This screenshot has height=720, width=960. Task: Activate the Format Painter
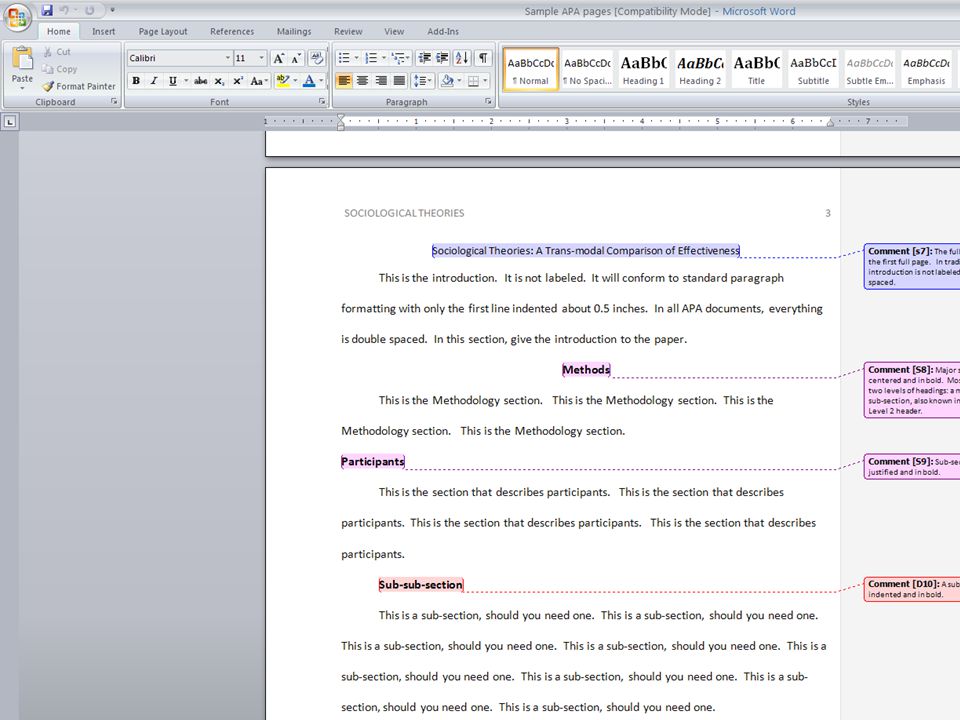click(79, 86)
